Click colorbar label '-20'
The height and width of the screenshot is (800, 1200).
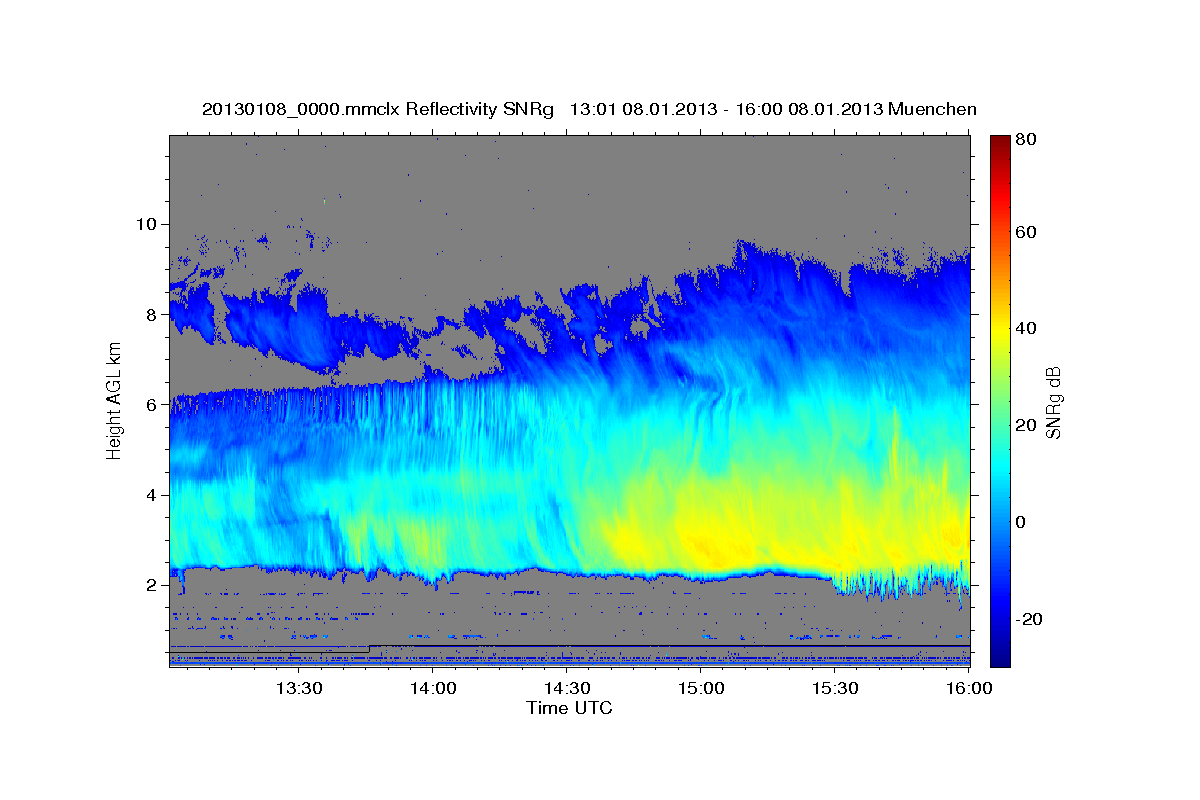coord(1028,619)
